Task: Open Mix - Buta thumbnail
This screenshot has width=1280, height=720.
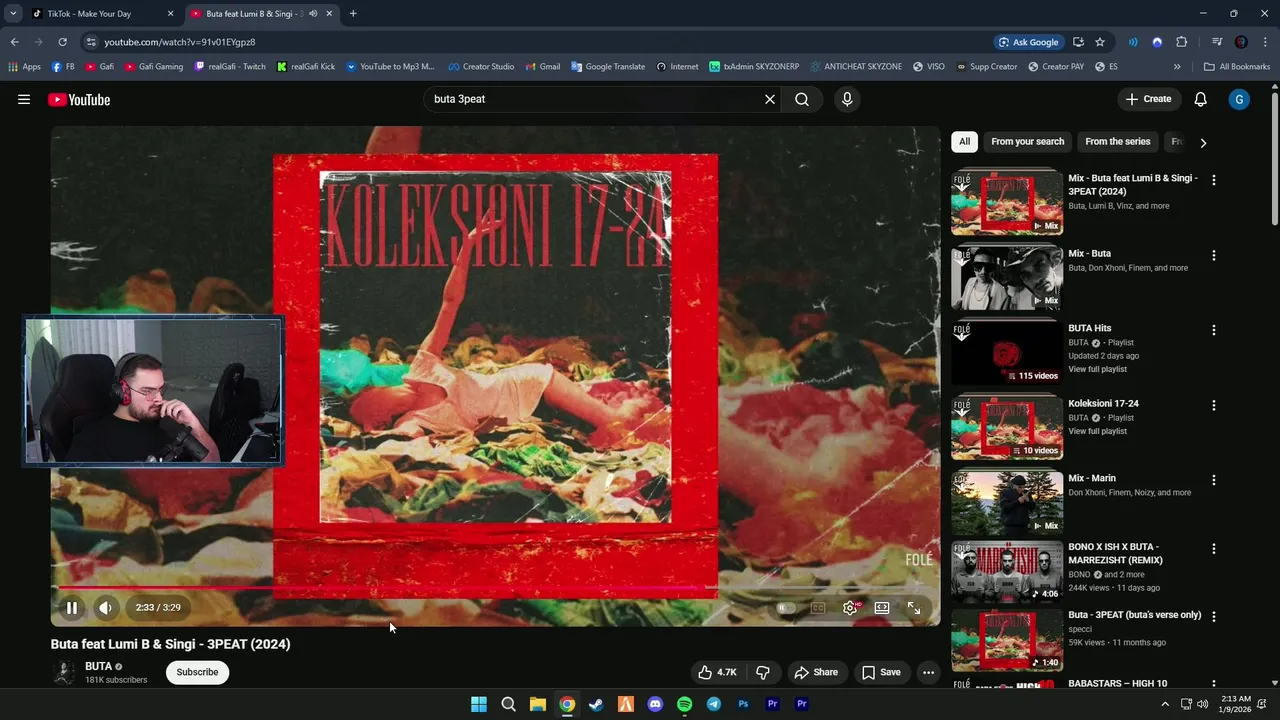Action: (1007, 277)
